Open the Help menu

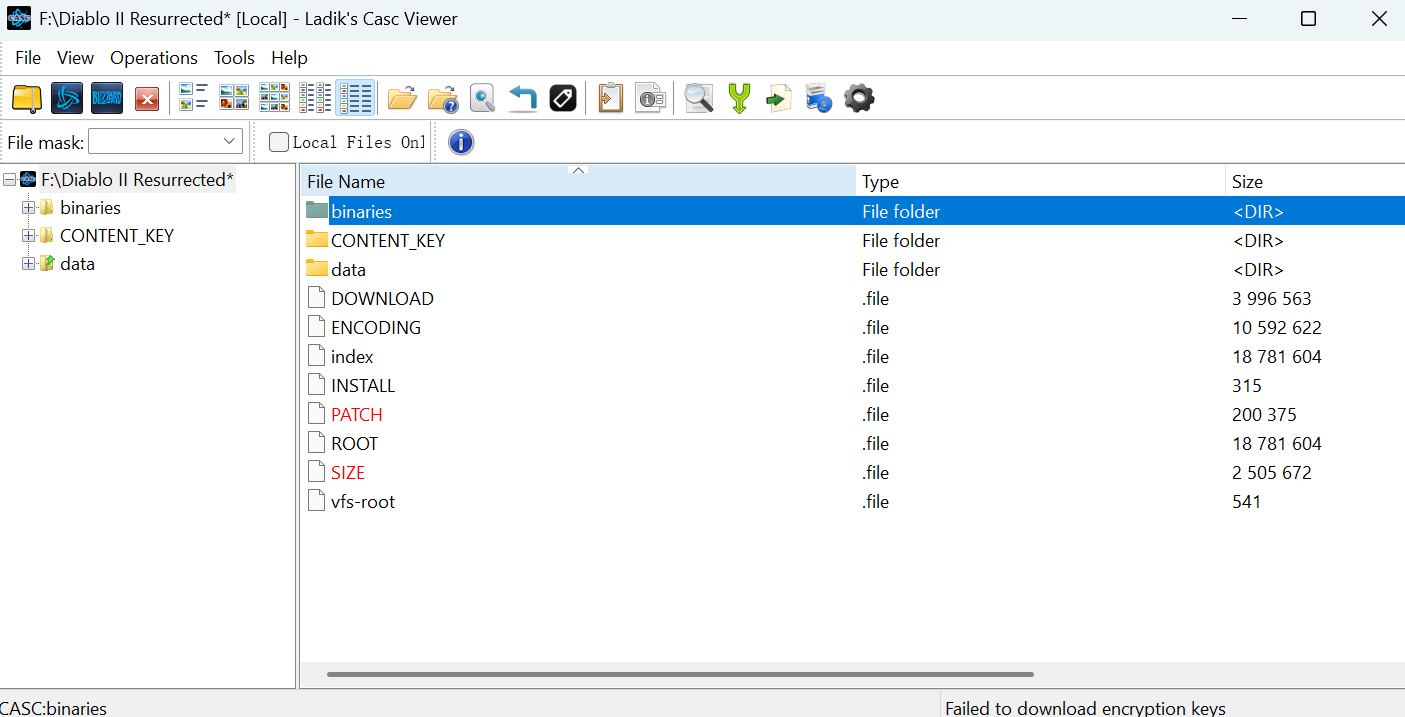tap(289, 58)
